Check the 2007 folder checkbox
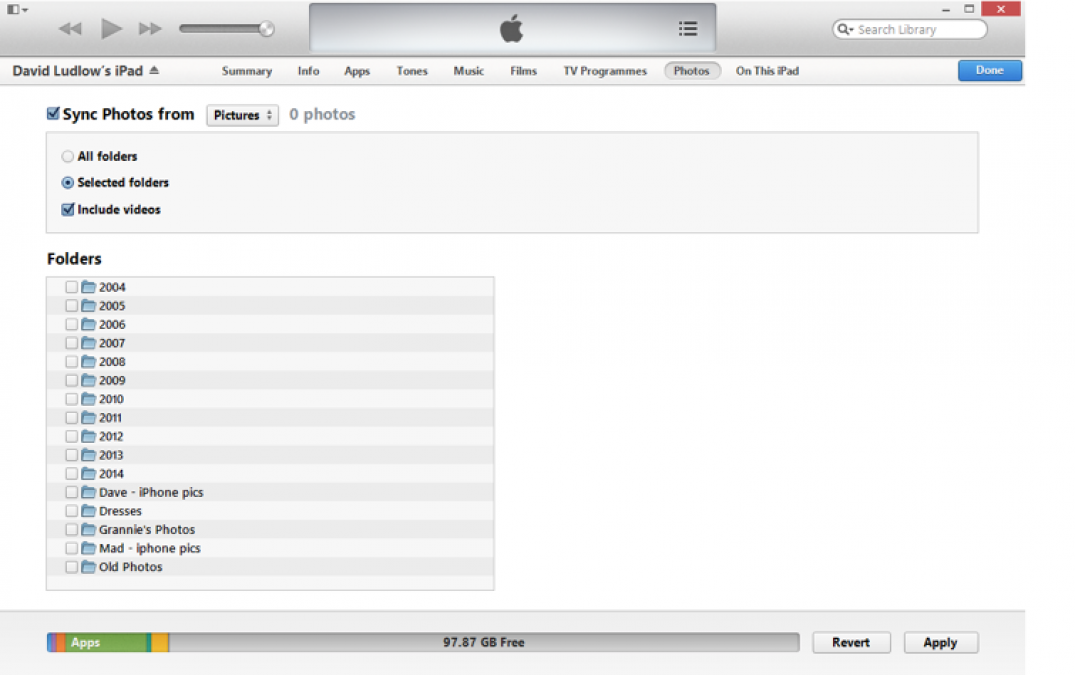 (71, 343)
